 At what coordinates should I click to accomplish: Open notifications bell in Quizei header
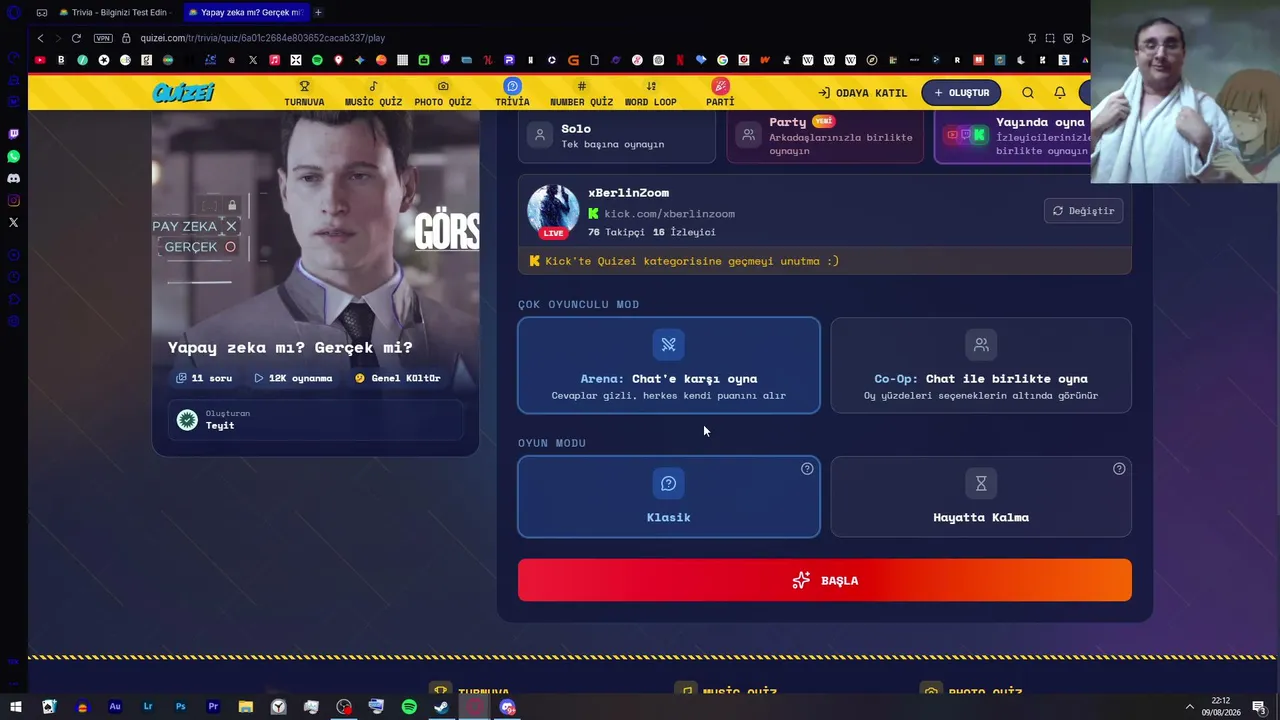tap(1060, 93)
